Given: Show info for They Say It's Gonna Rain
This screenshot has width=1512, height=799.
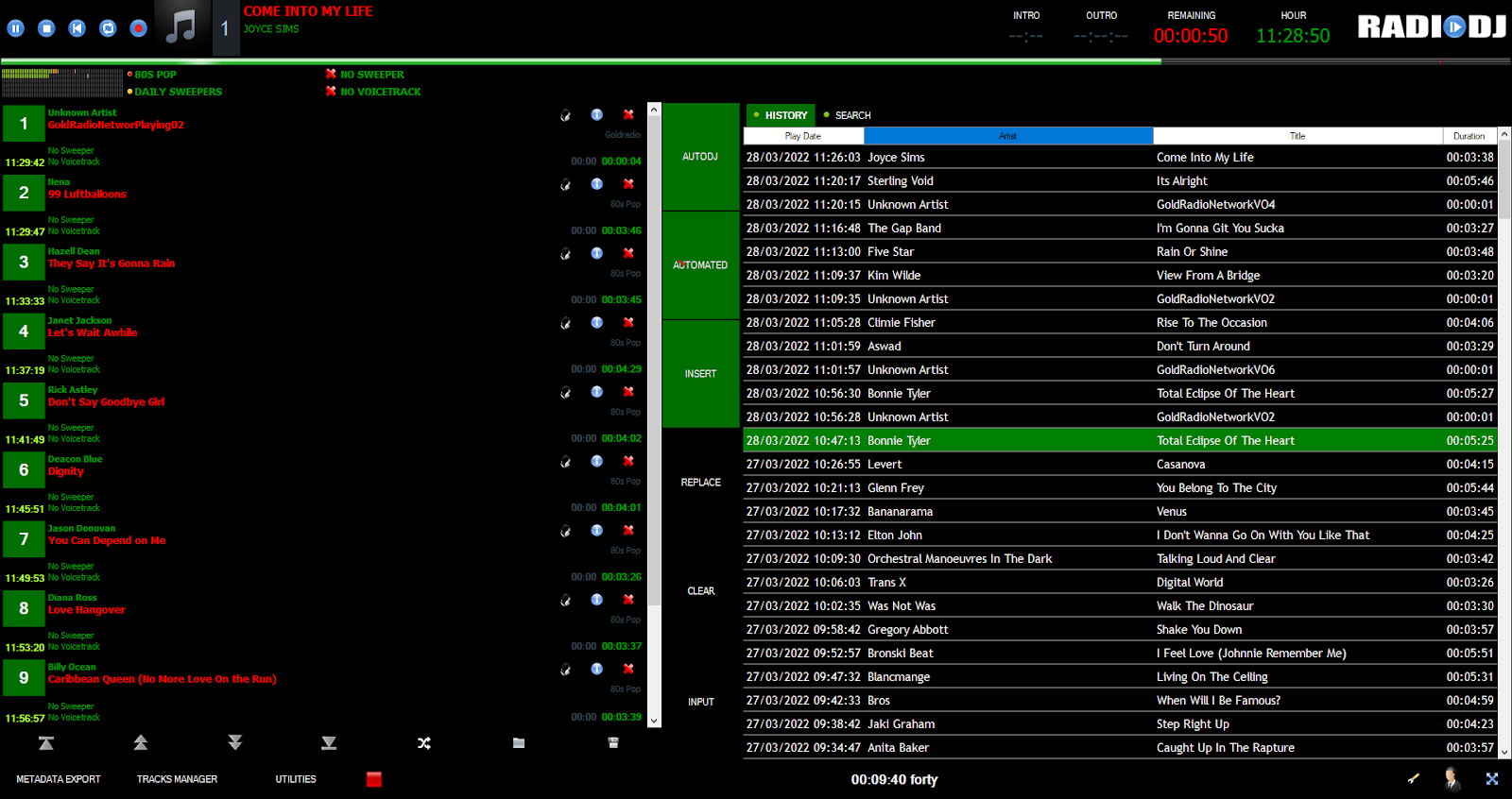Looking at the screenshot, I should tap(597, 253).
